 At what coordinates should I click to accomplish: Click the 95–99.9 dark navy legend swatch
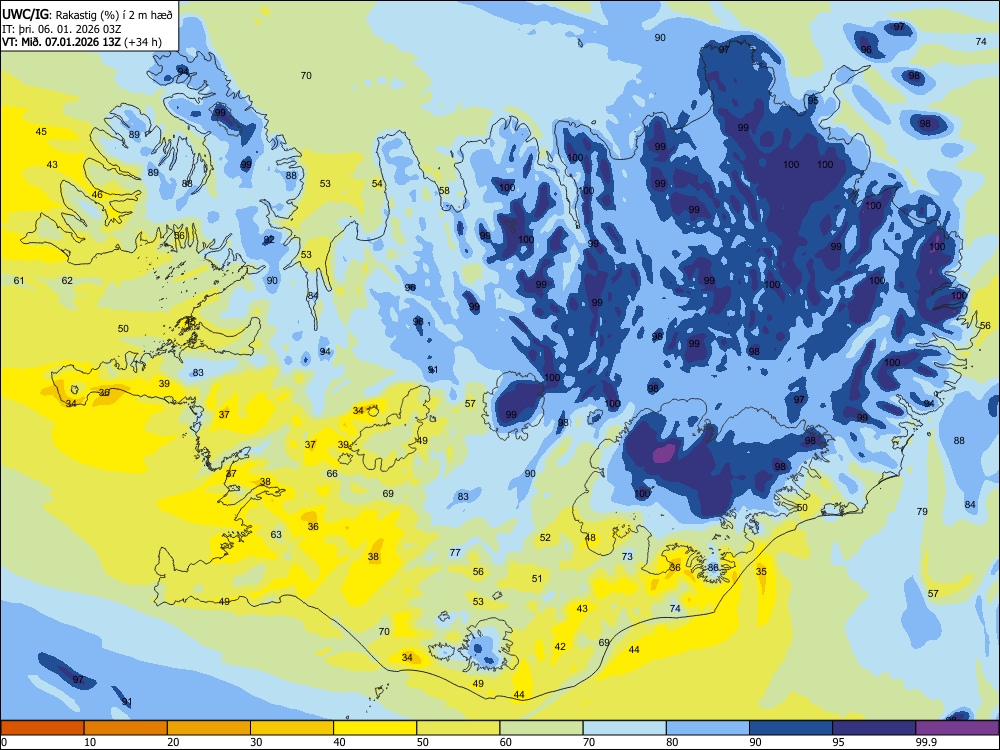tap(874, 728)
